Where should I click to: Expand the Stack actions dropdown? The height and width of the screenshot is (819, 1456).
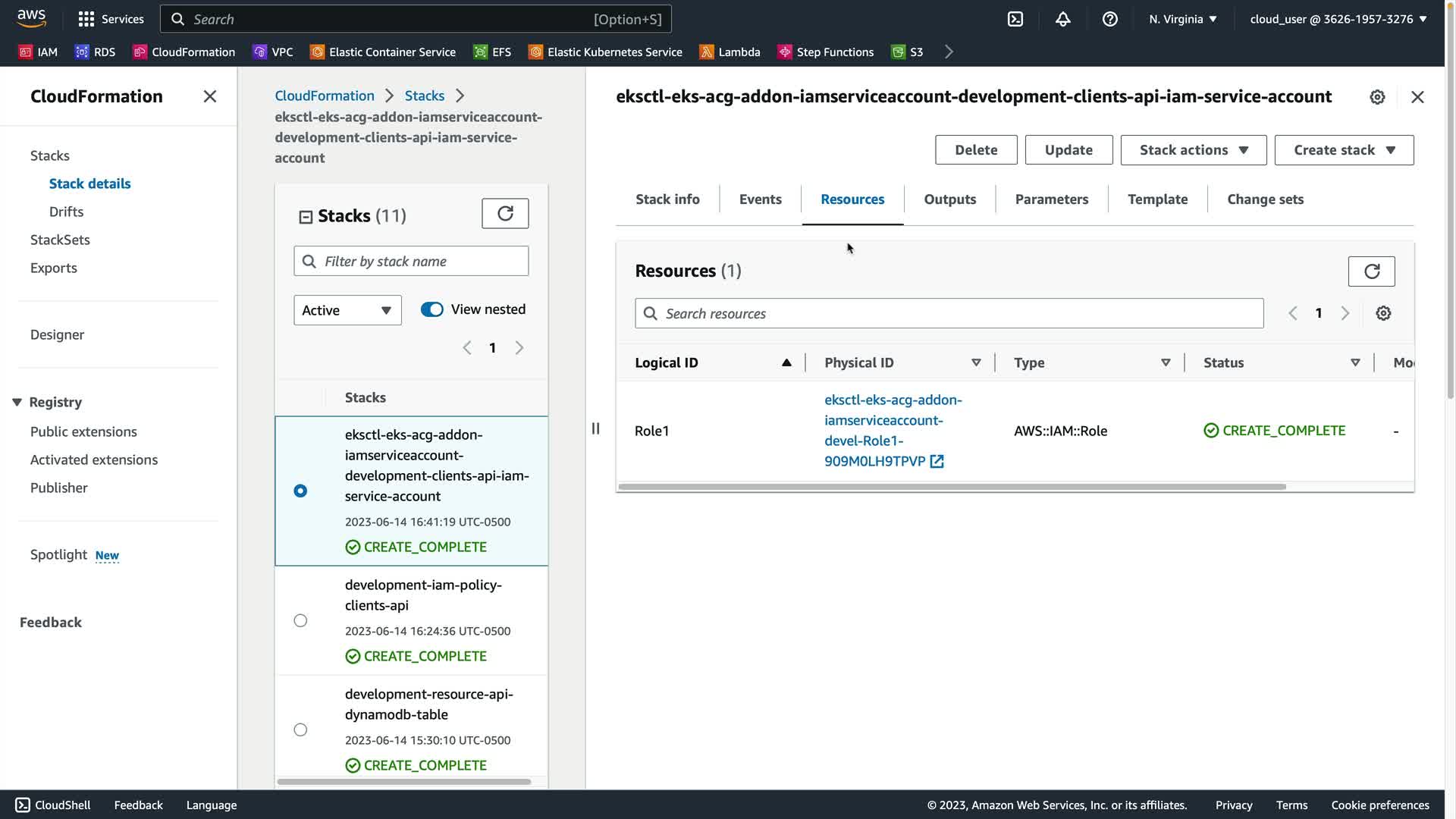coord(1193,150)
